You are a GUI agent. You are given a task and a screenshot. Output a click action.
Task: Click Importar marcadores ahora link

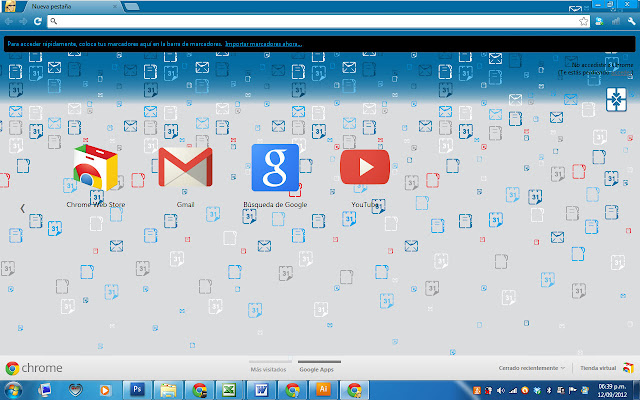tap(264, 44)
